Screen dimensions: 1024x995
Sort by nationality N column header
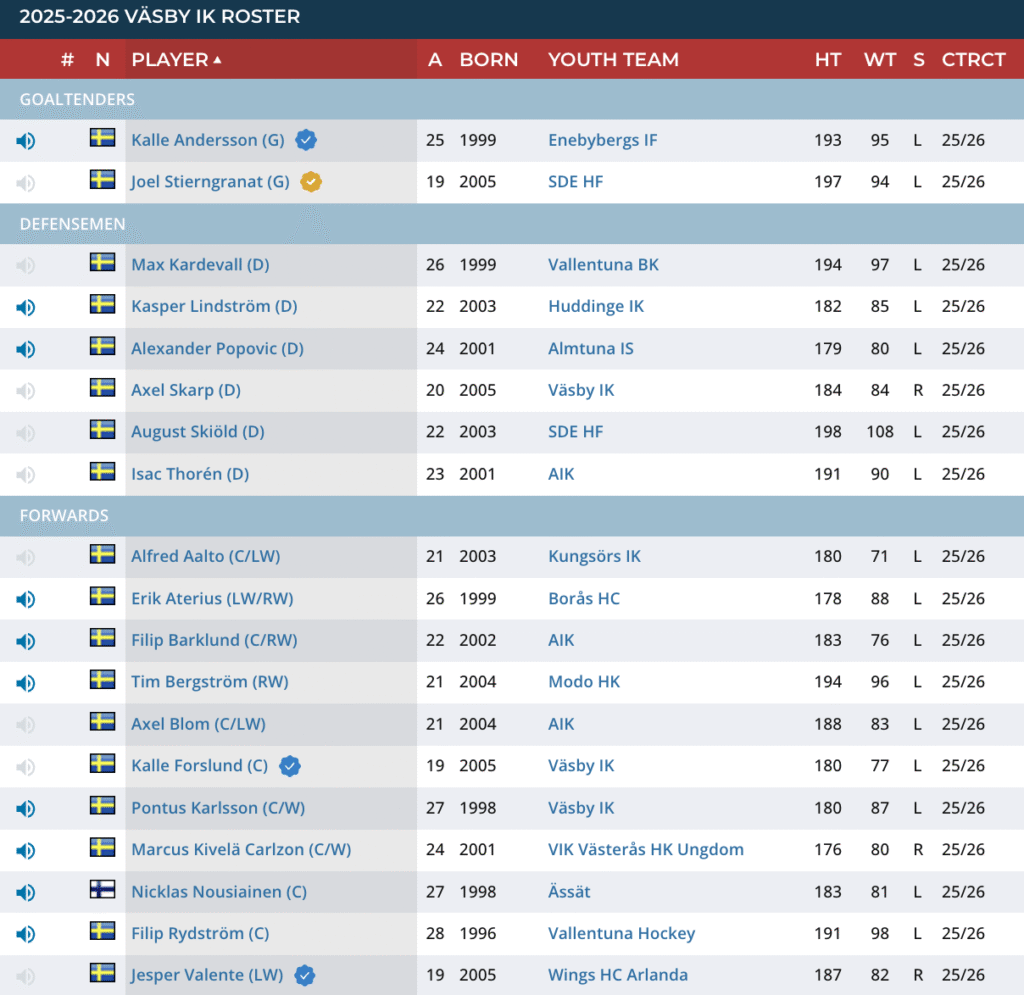(x=103, y=59)
